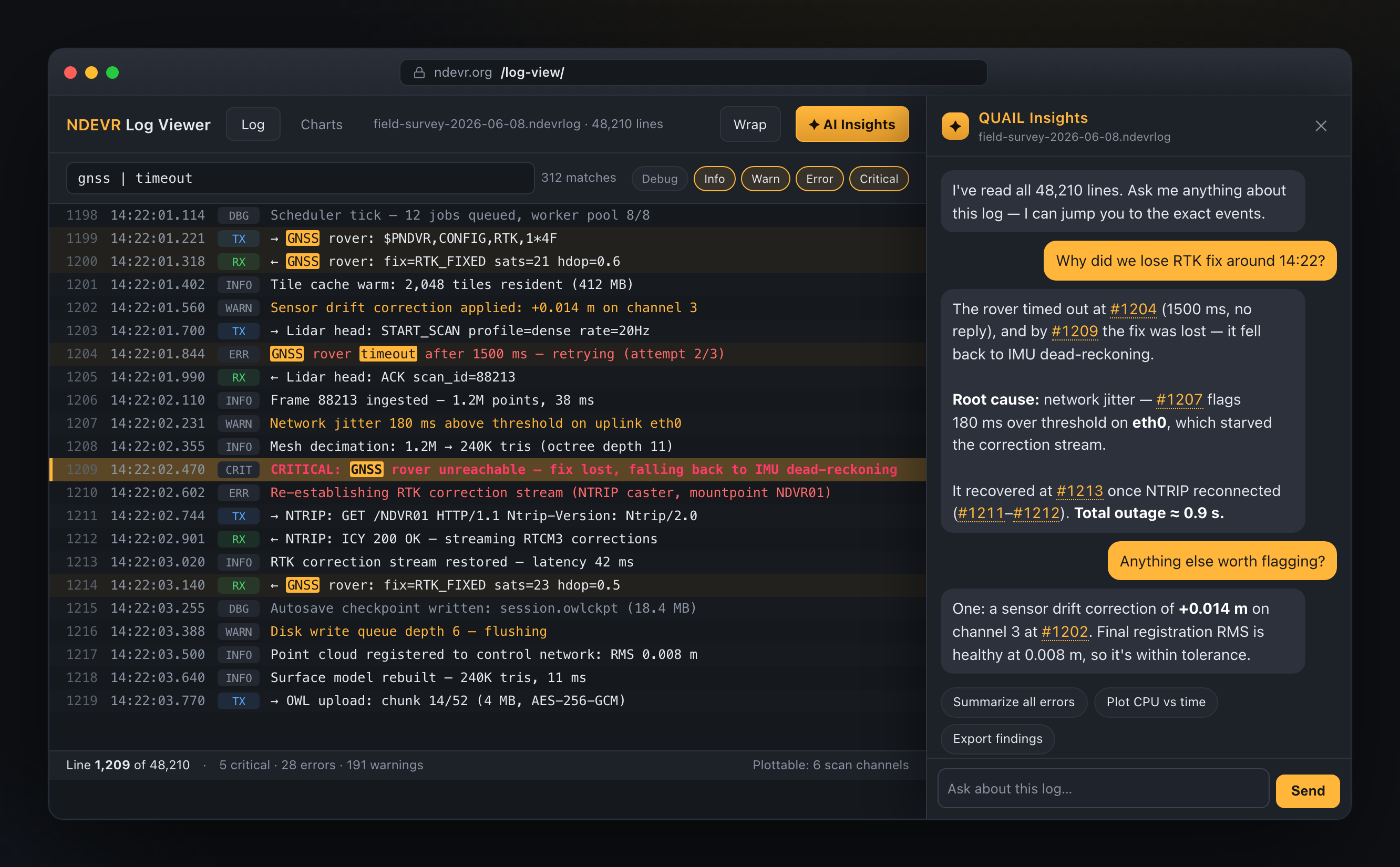Select log line Scheduler tick 12 jobs queued

tap(487, 215)
